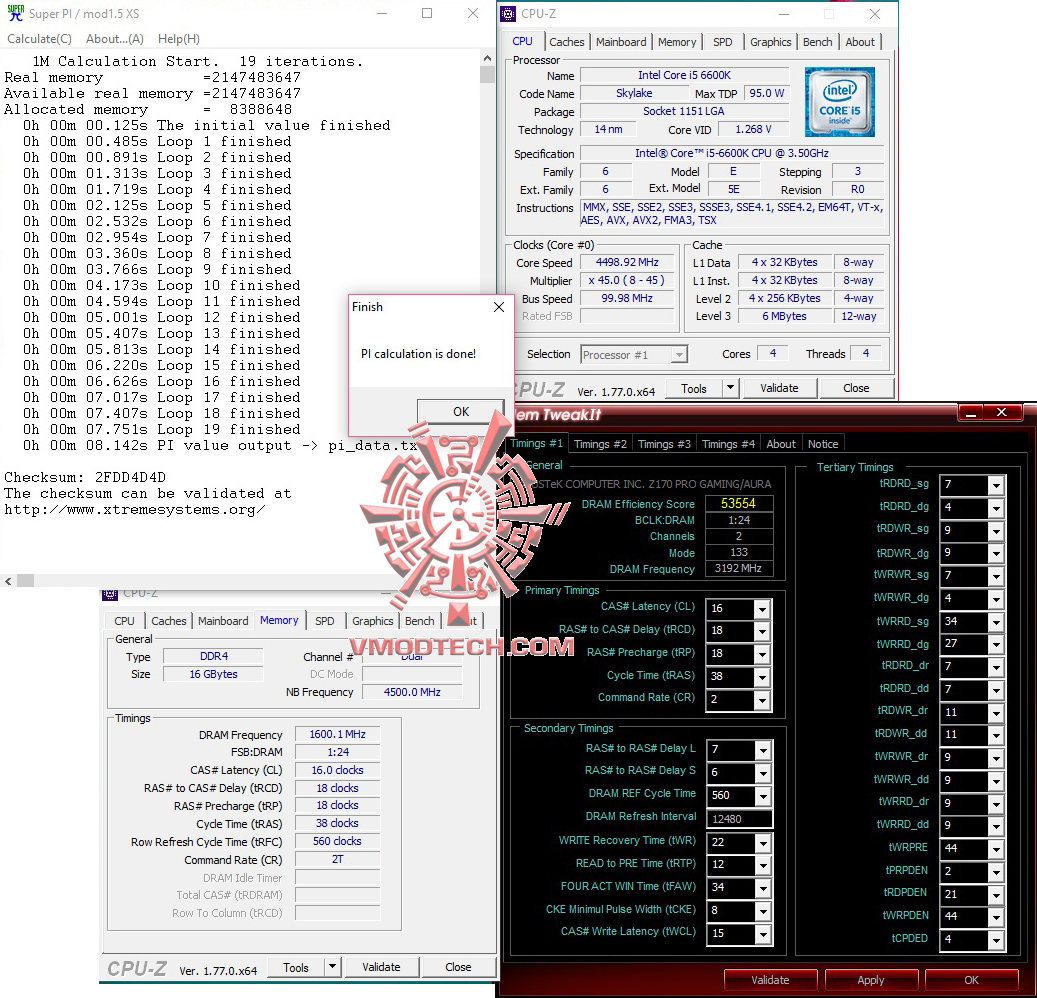1037x998 pixels.
Task: Open the Tools dropdown arrow in top CPU-Z window
Action: (x=730, y=388)
